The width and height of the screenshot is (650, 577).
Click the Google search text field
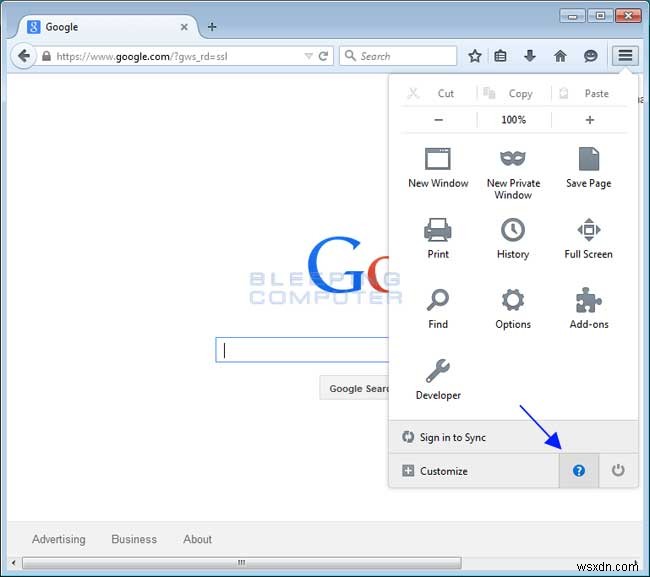coord(303,350)
